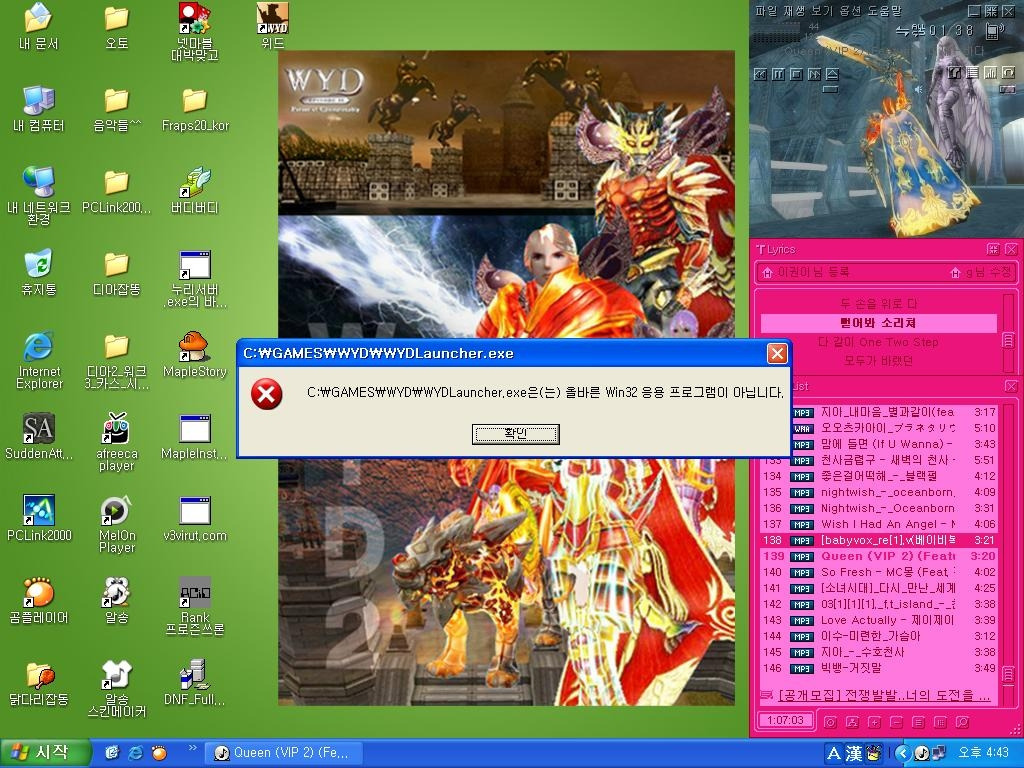Click the remove (−) icon below playlist
Image resolution: width=1024 pixels, height=768 pixels.
896,722
